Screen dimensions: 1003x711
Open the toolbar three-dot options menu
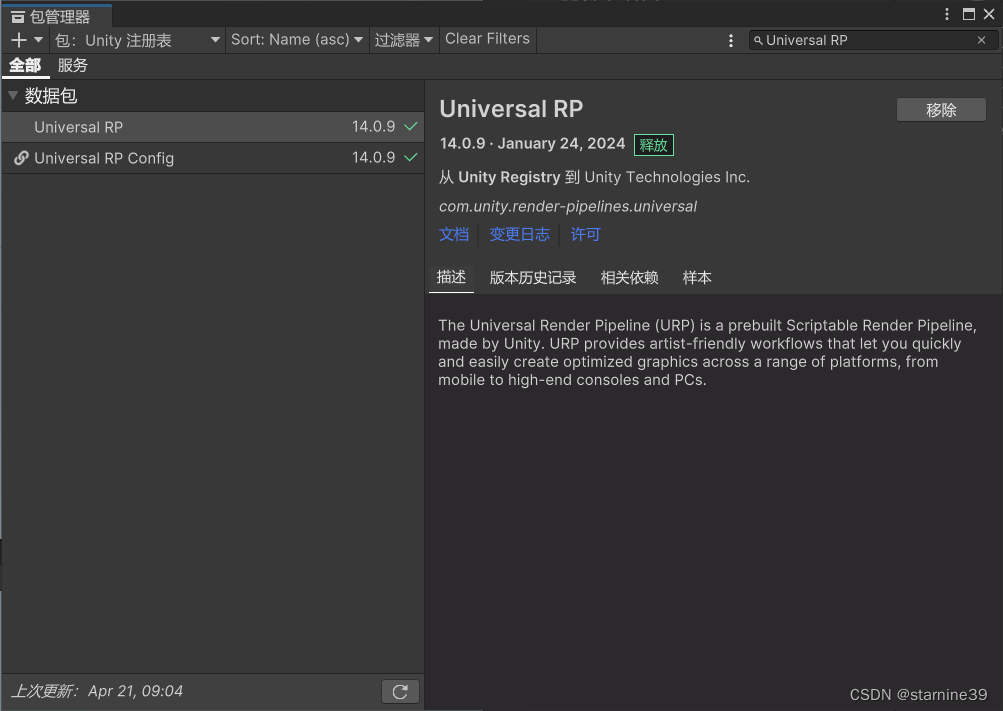coord(731,40)
